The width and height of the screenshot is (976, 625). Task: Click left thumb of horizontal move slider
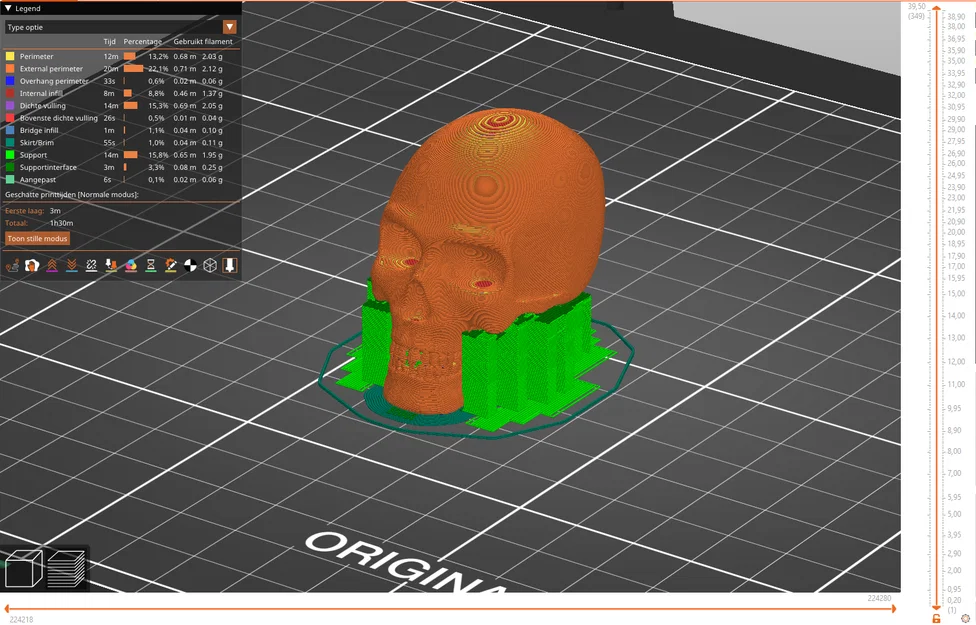pyautogui.click(x=7, y=609)
